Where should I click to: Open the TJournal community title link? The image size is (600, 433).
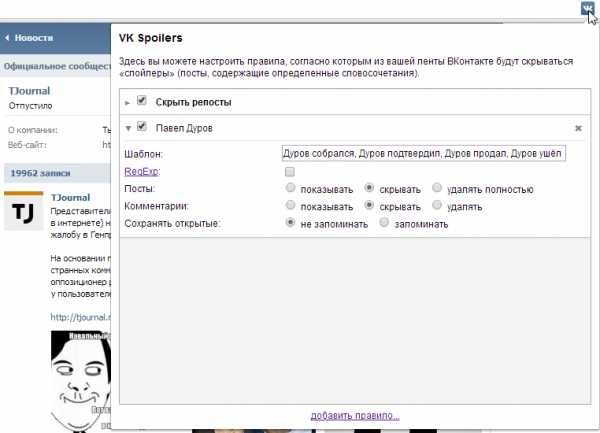29,91
